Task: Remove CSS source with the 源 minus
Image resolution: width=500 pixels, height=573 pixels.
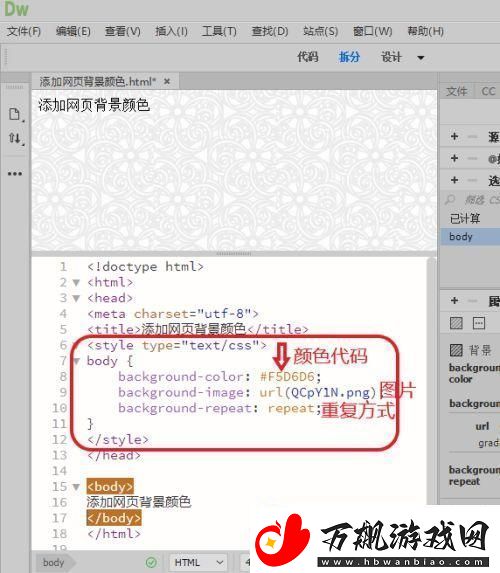Action: (x=473, y=137)
